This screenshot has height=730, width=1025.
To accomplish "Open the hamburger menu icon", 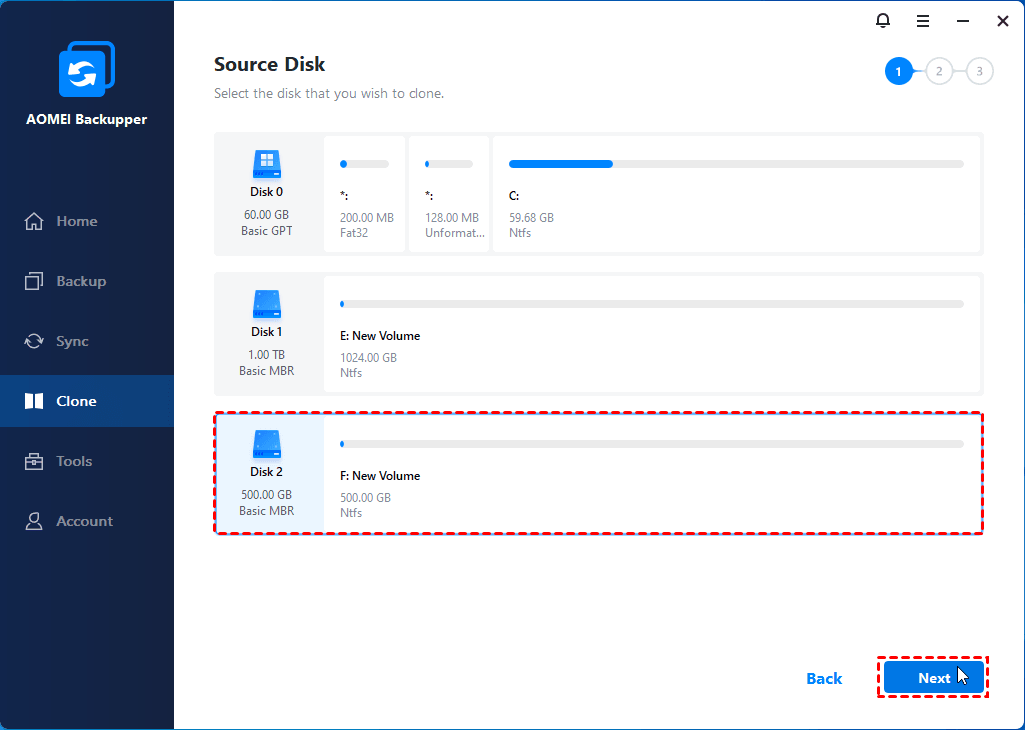I will tap(923, 20).
